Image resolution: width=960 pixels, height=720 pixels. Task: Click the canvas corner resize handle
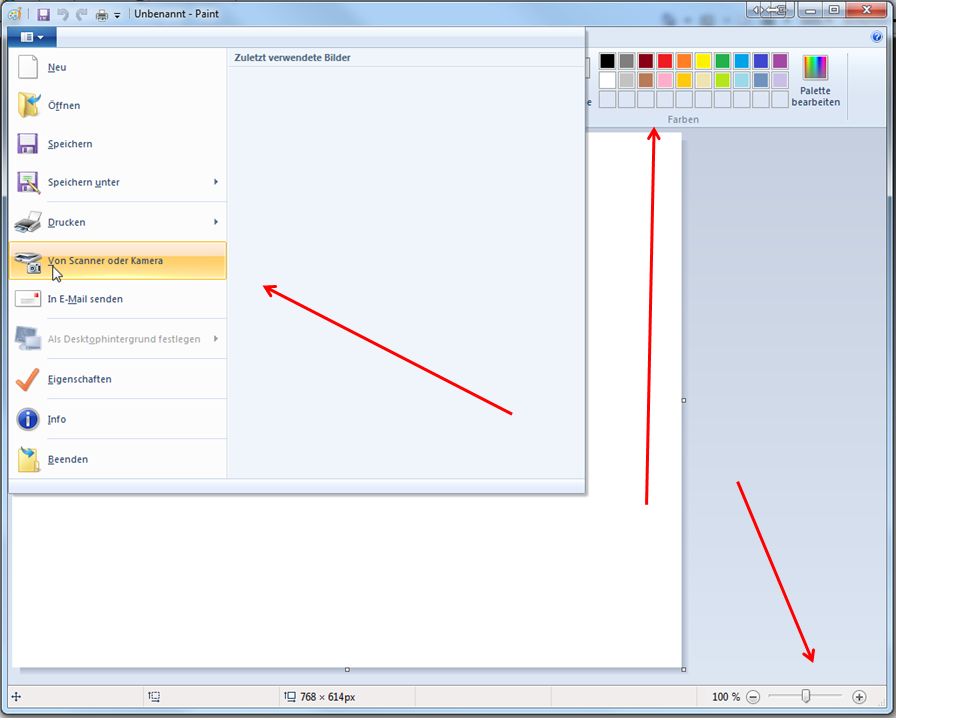684,670
